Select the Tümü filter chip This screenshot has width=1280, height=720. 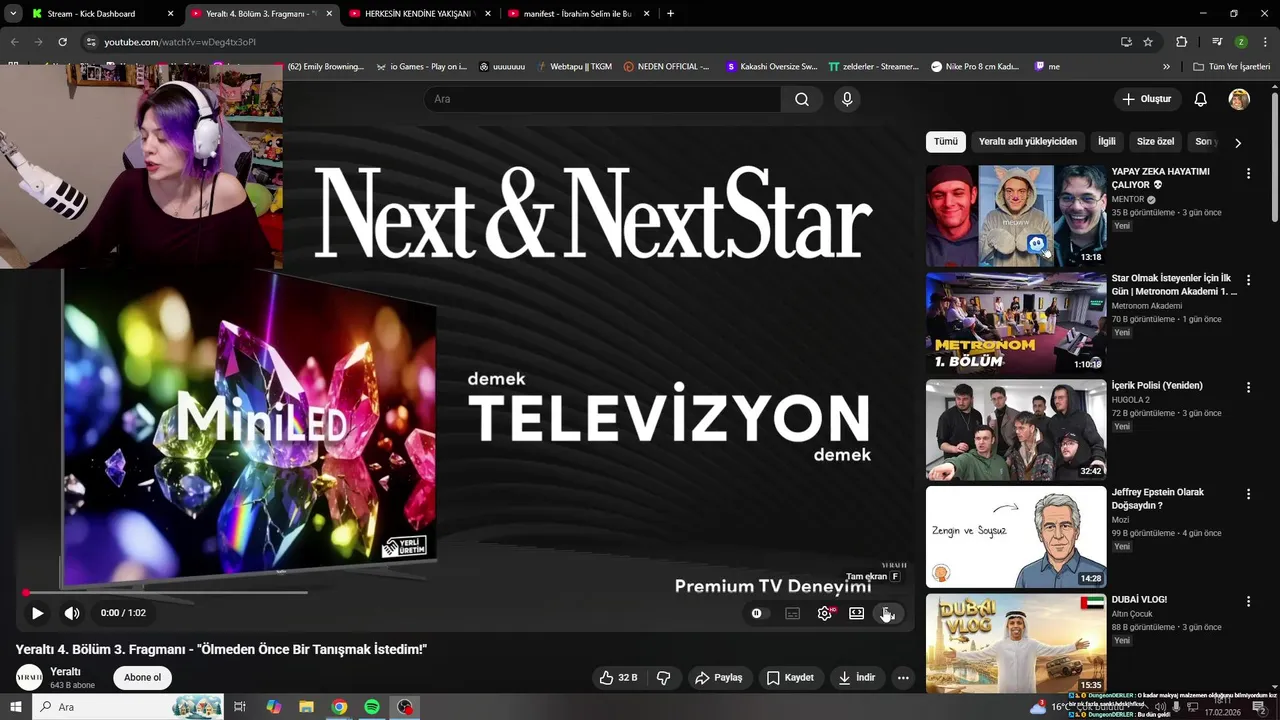coord(946,141)
